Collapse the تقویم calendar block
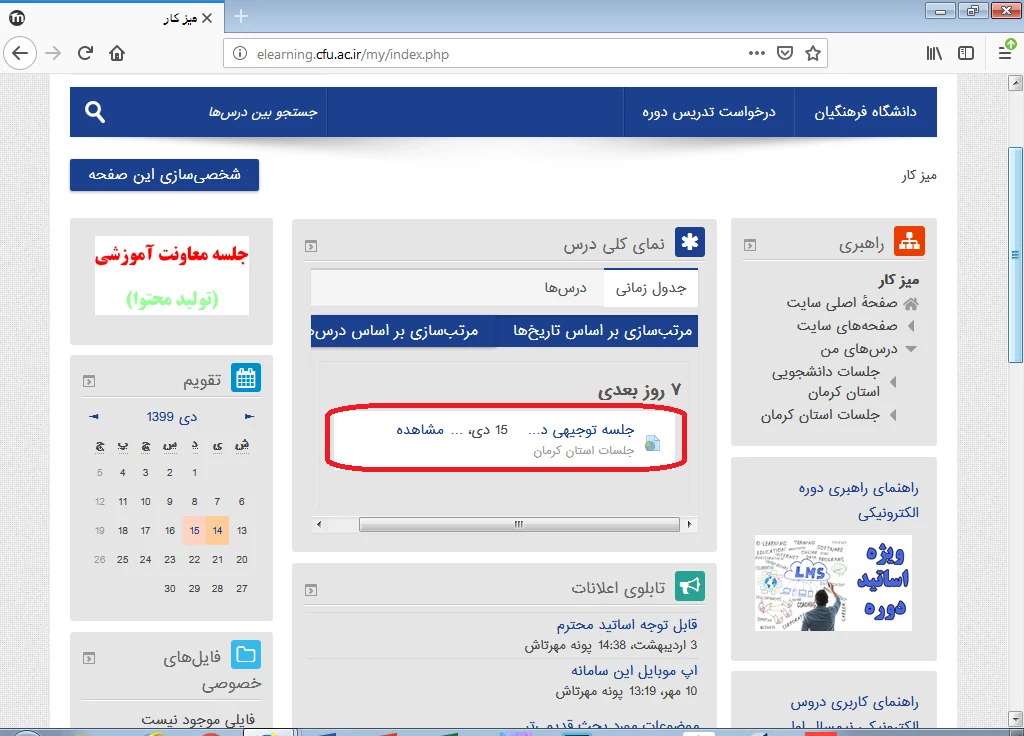This screenshot has width=1024, height=736. coord(89,381)
